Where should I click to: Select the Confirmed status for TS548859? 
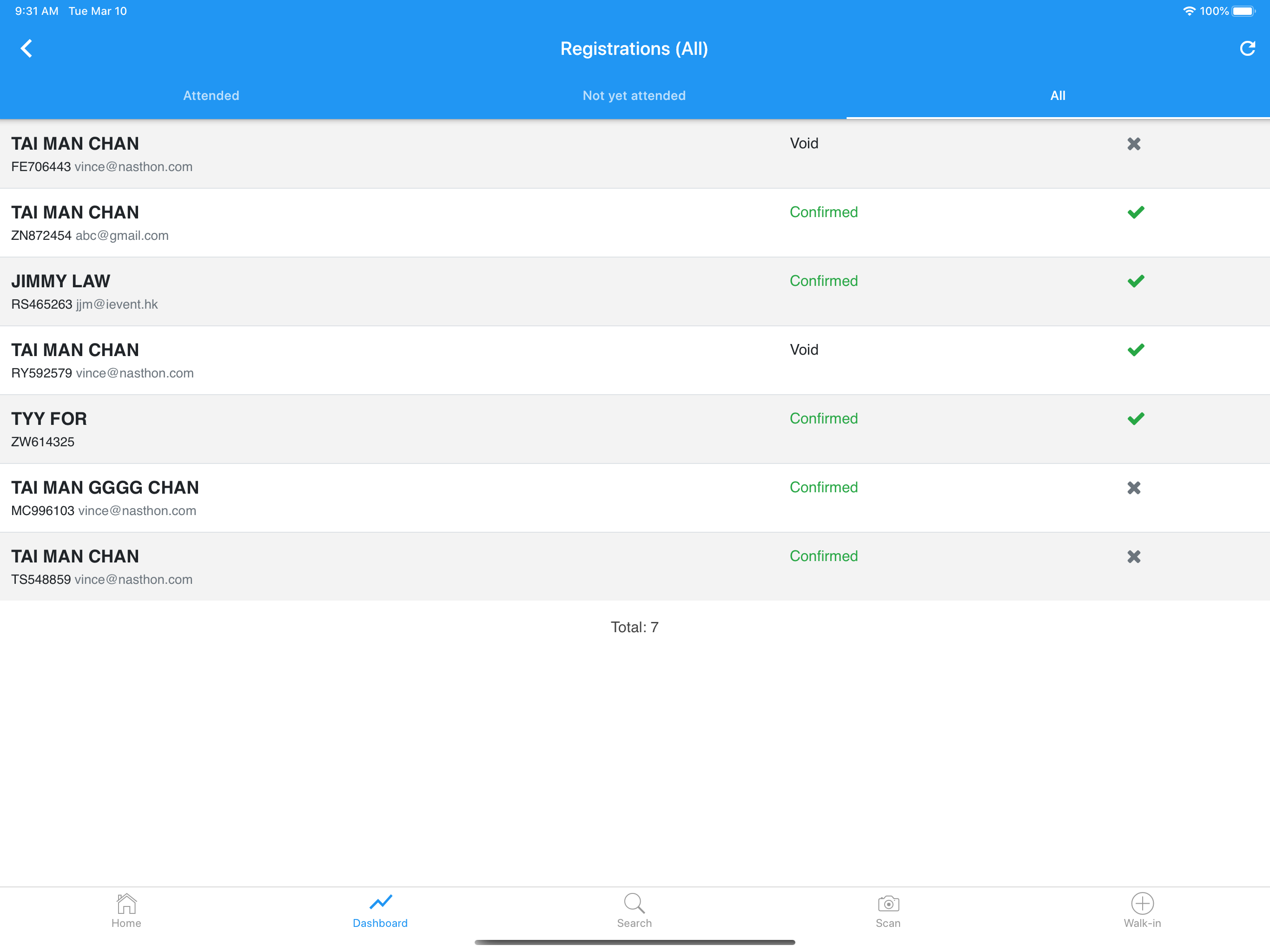click(x=823, y=556)
